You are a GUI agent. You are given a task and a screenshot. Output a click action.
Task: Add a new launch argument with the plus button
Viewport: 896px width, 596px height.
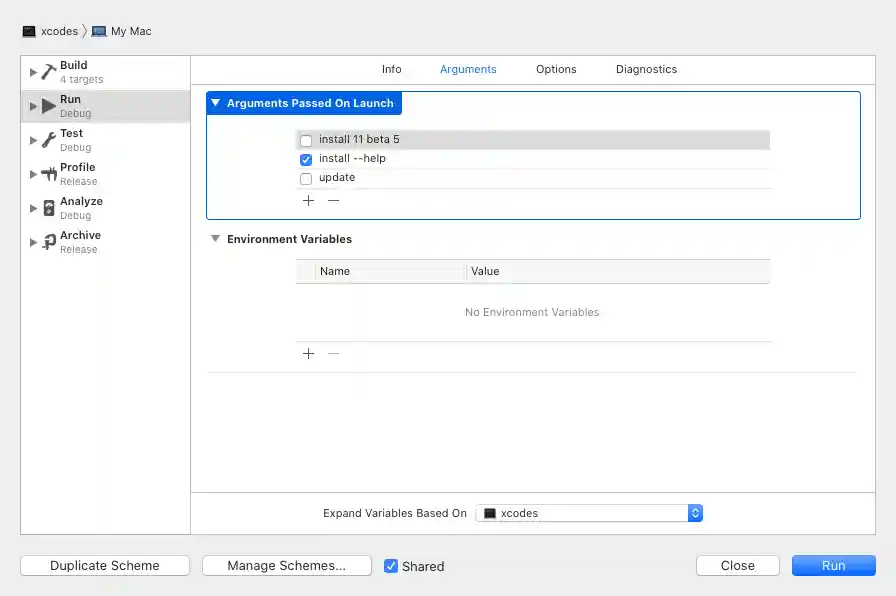pyautogui.click(x=308, y=200)
